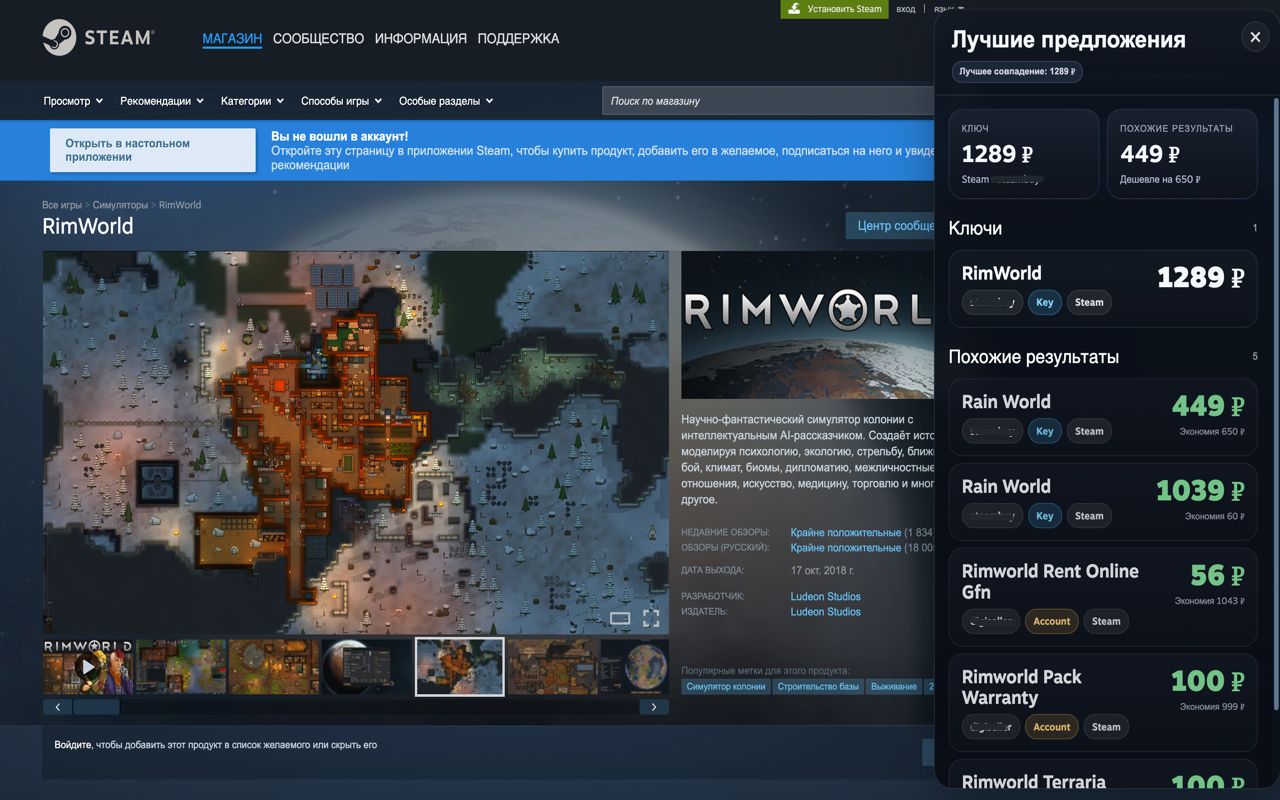Viewport: 1280px width, 800px height.
Task: Click Key badge on RimWorld 1289 ₽ offer
Action: 1045,302
